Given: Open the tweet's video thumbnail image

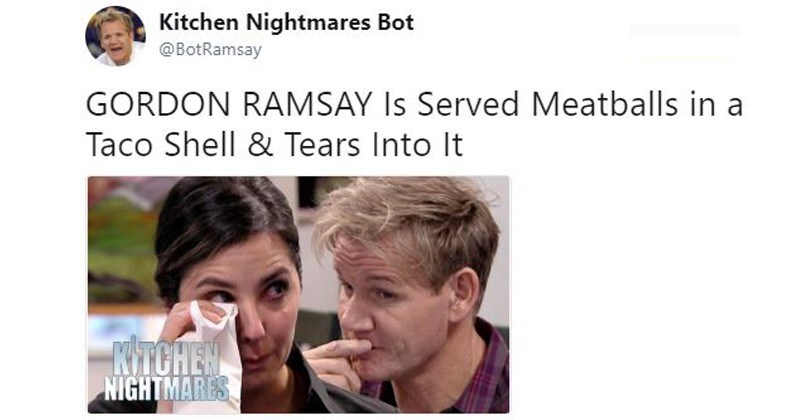Looking at the screenshot, I should point(298,294).
